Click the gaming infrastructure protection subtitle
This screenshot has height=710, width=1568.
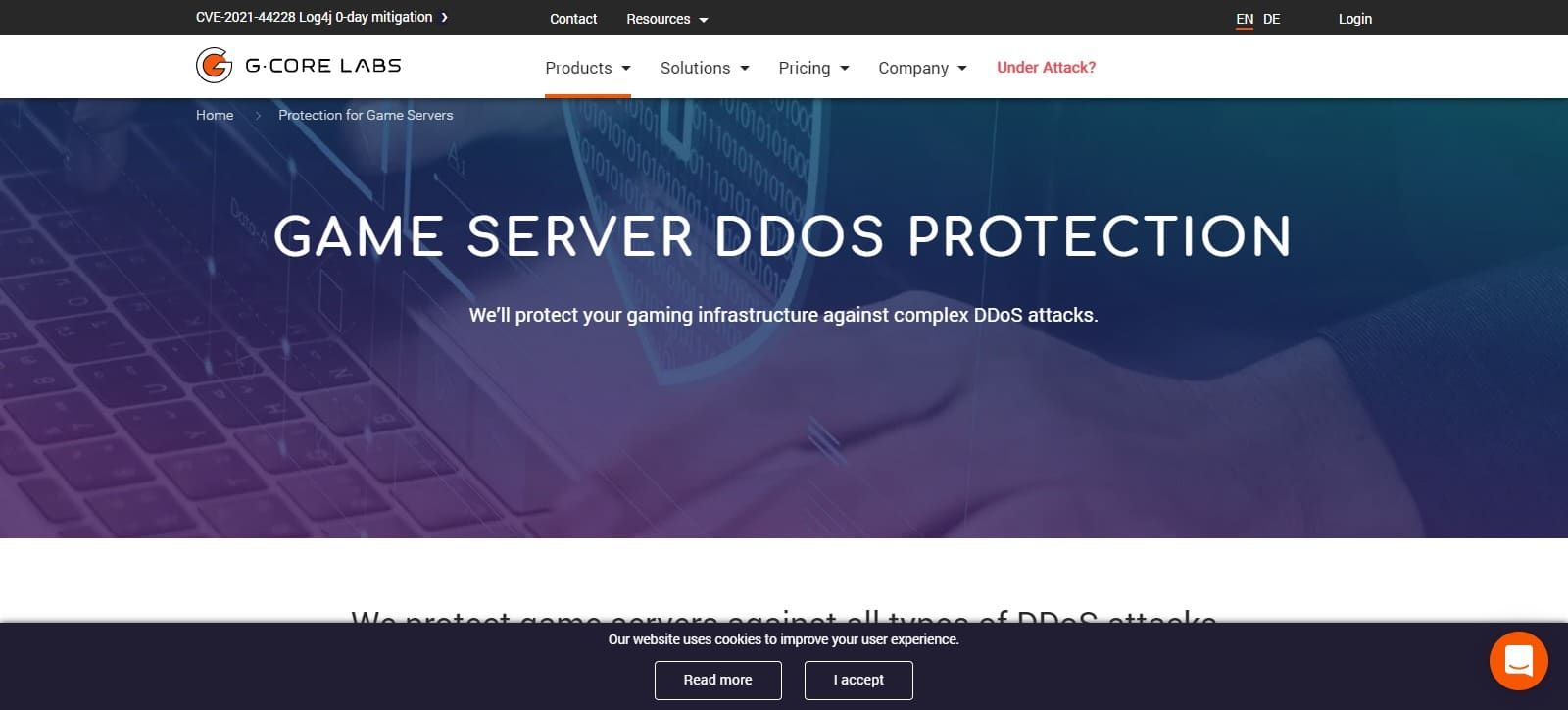point(783,315)
